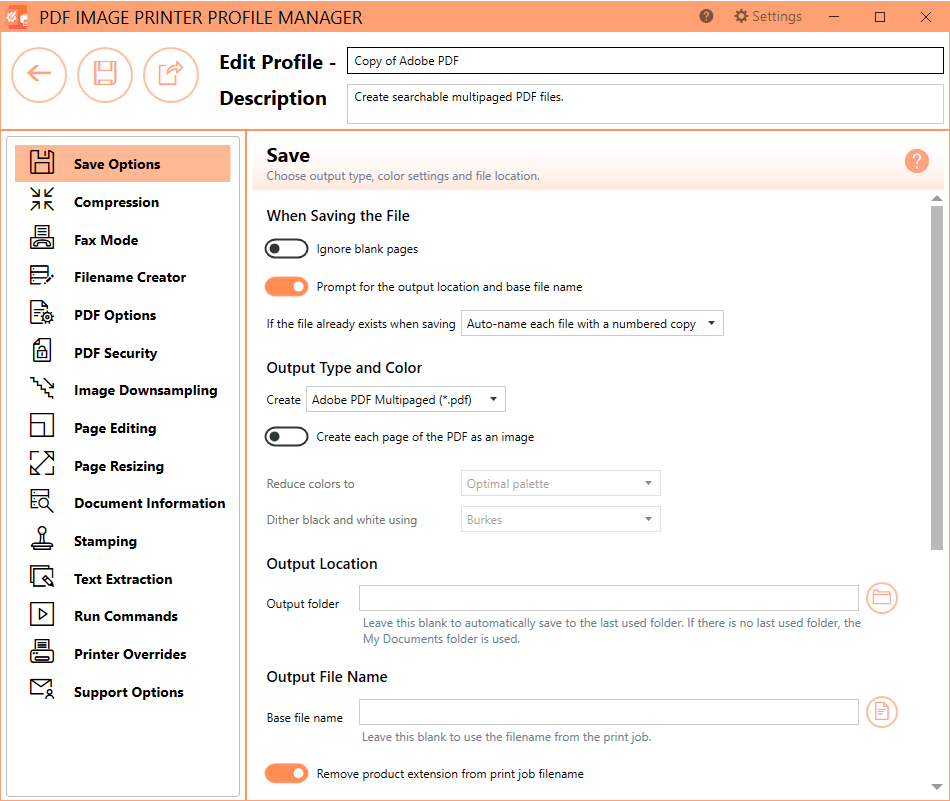Image resolution: width=950 pixels, height=801 pixels.
Task: Click the Filename Creator pencil icon
Action: pos(42,274)
